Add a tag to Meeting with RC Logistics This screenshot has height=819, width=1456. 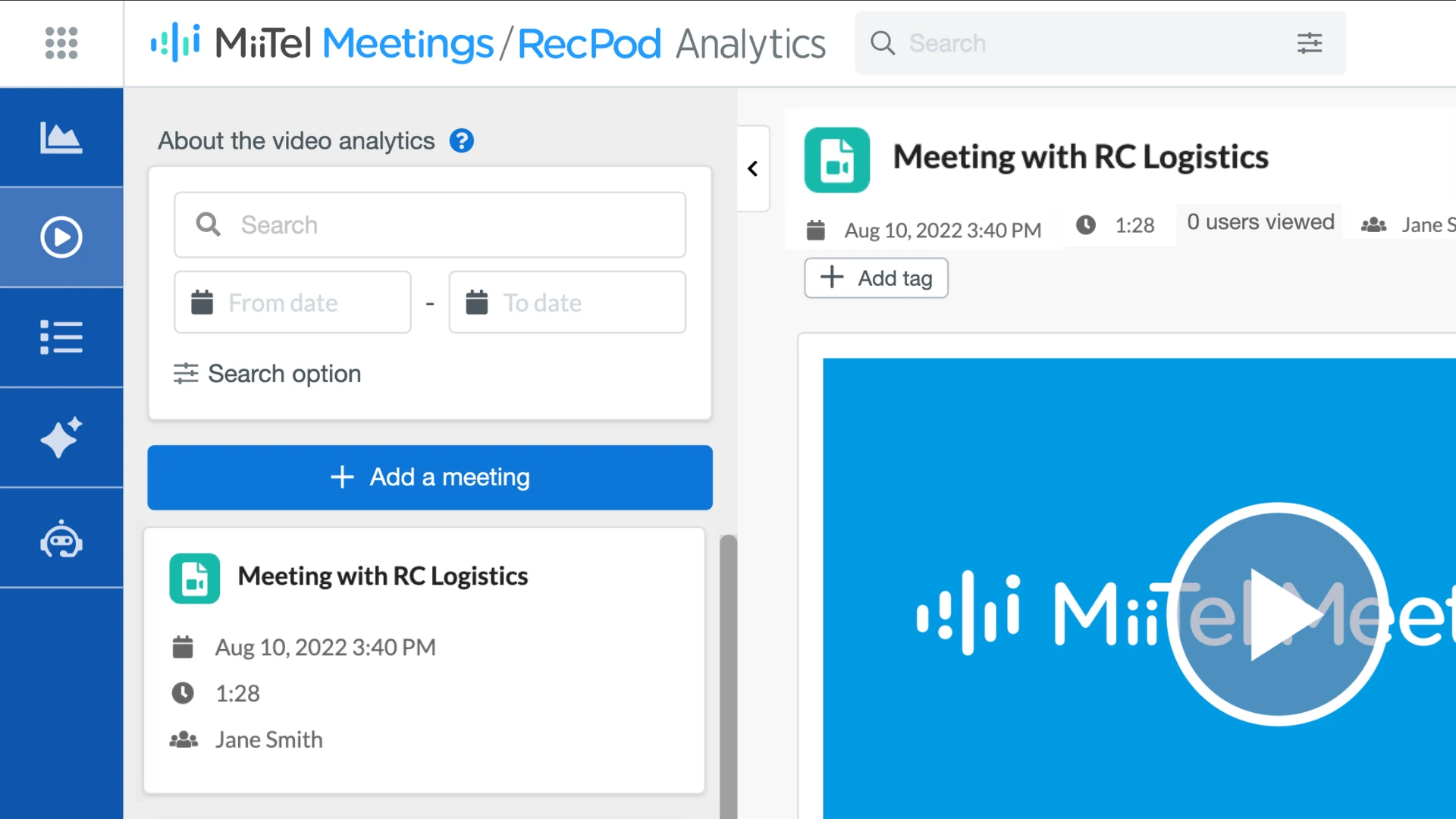[875, 278]
